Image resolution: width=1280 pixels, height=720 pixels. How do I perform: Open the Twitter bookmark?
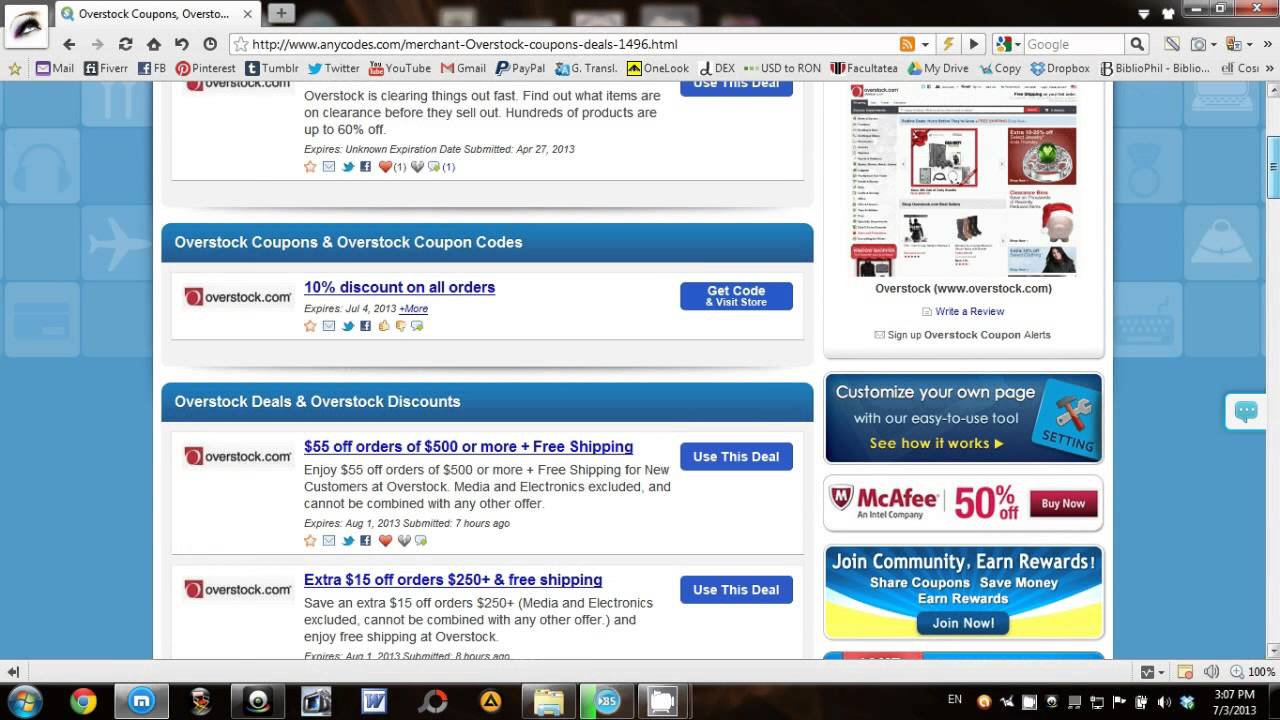[x=333, y=69]
